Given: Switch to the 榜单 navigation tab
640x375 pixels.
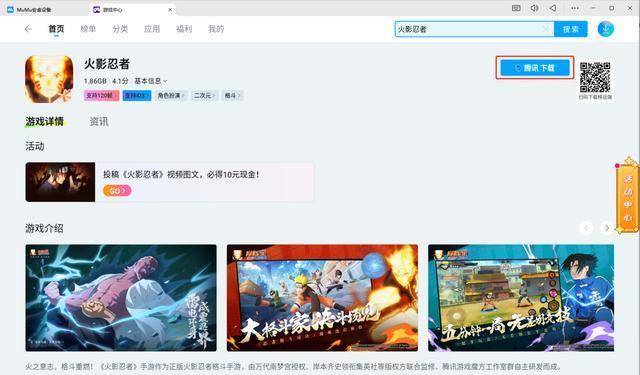Looking at the screenshot, I should pyautogui.click(x=88, y=29).
